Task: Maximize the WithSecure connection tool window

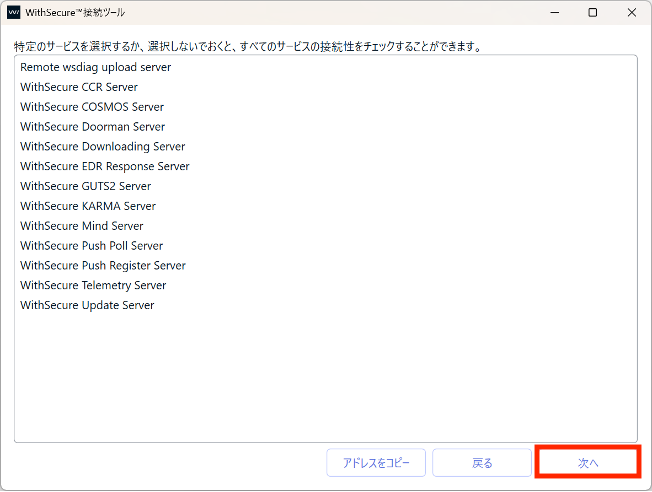Action: pos(593,12)
